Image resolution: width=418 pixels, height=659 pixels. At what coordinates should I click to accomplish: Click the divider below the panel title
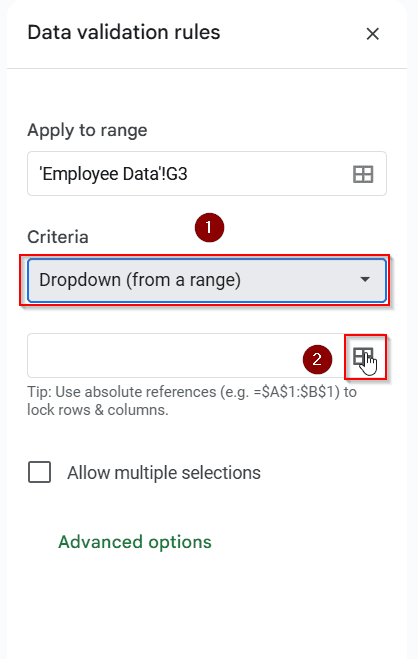pos(207,68)
